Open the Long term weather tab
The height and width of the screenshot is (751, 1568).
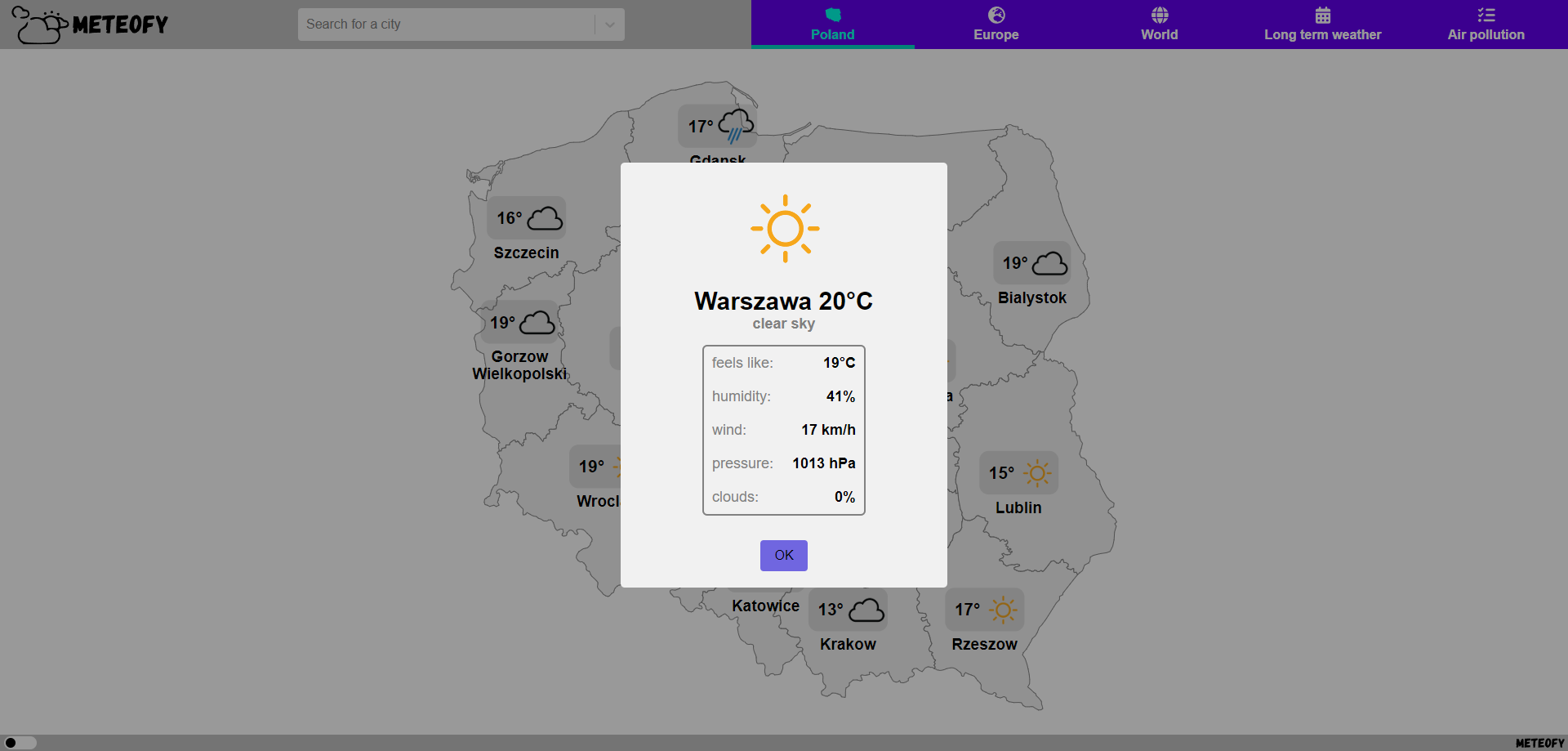(1322, 25)
